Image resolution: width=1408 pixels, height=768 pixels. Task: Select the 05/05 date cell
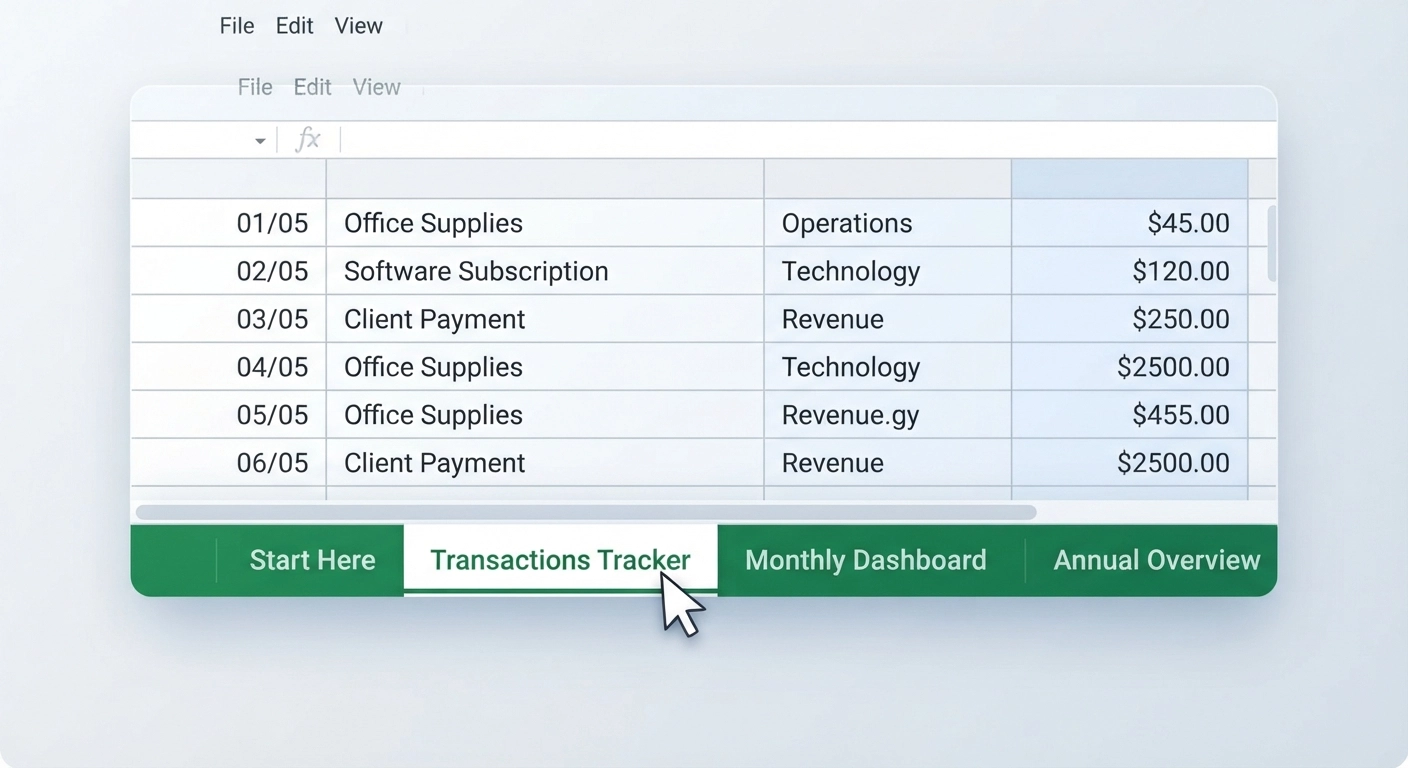[x=228, y=415]
